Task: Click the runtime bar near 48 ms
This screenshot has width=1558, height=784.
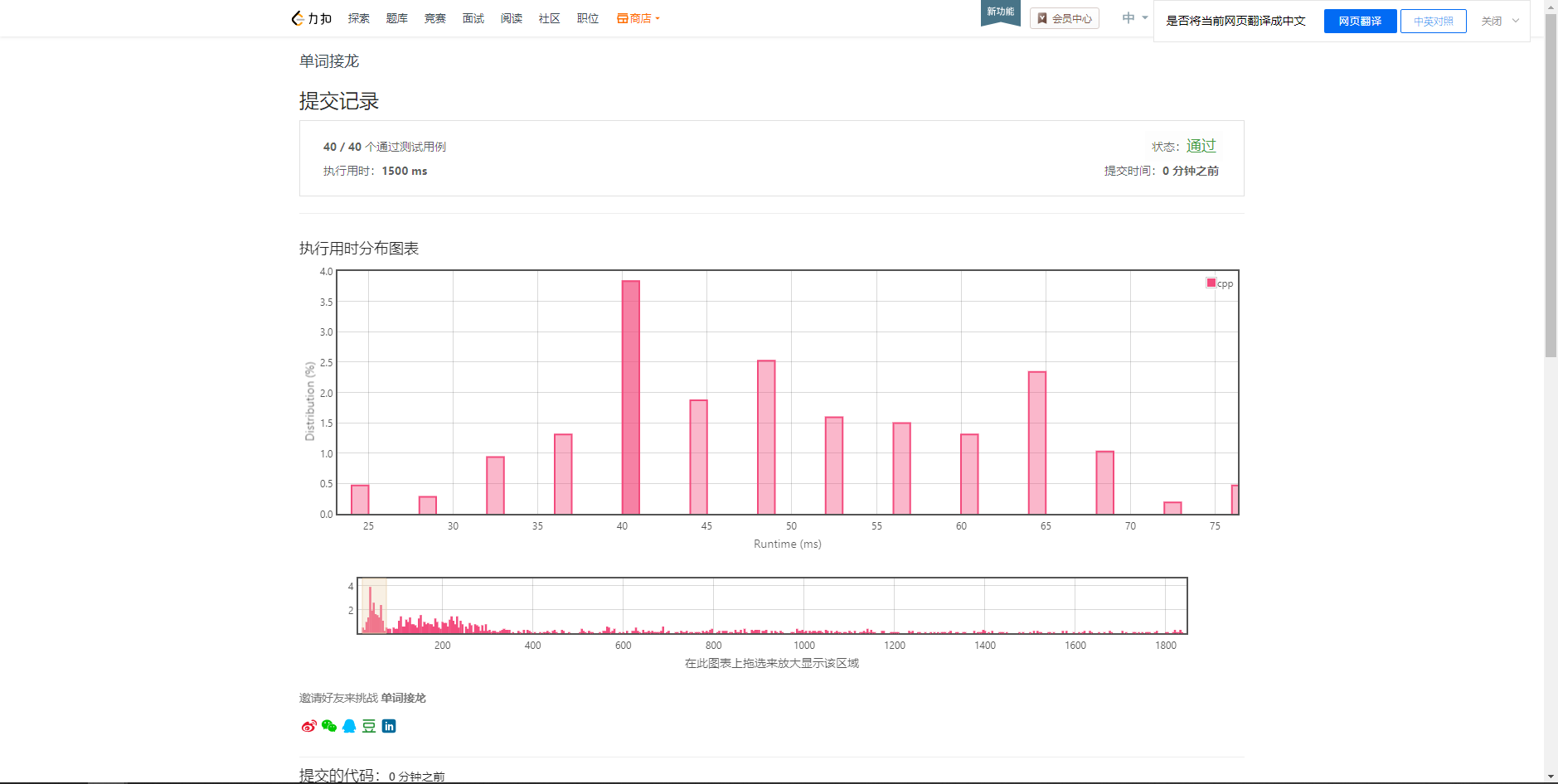Action: click(x=766, y=438)
